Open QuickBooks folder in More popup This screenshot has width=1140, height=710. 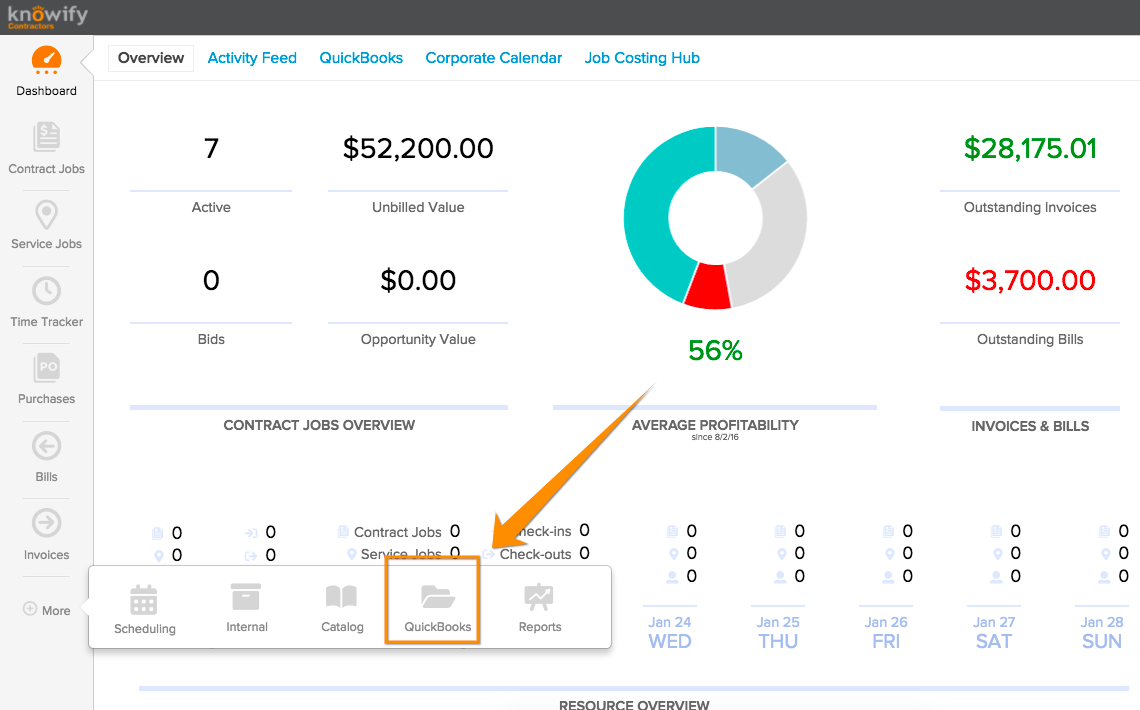438,608
